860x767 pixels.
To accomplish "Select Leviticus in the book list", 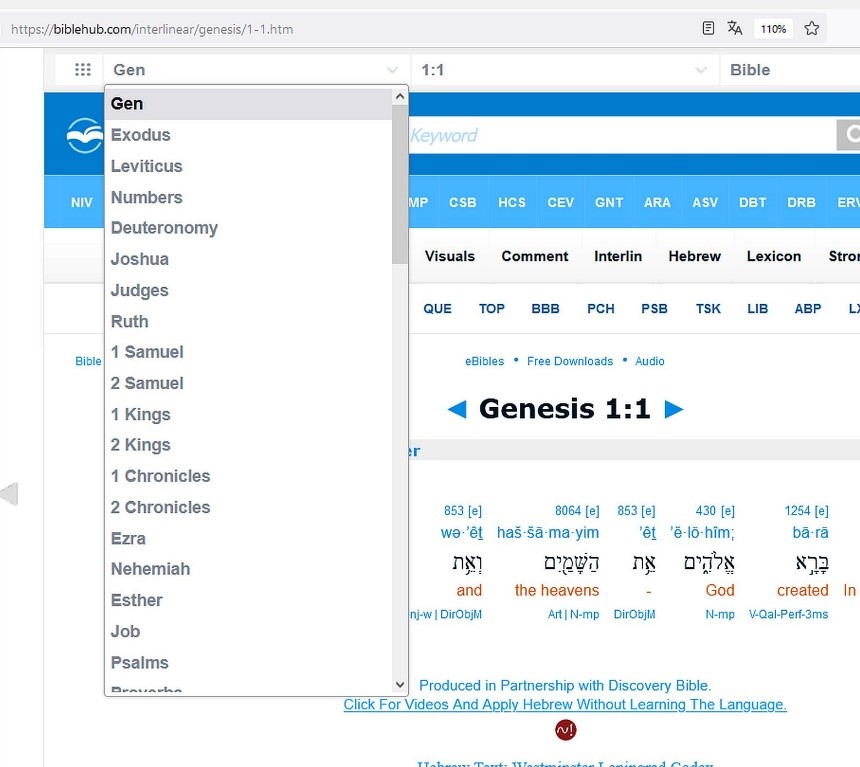I will (248, 166).
